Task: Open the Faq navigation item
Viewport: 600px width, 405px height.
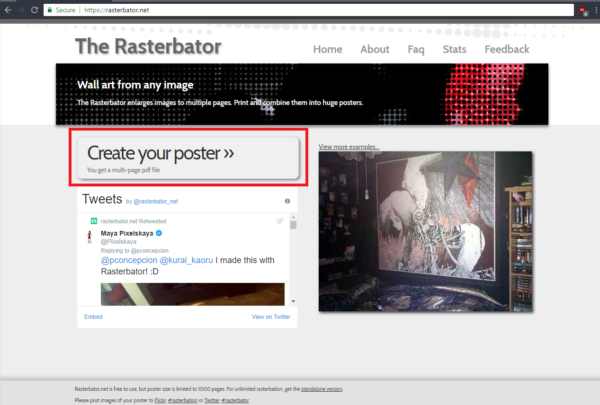Action: [x=416, y=49]
